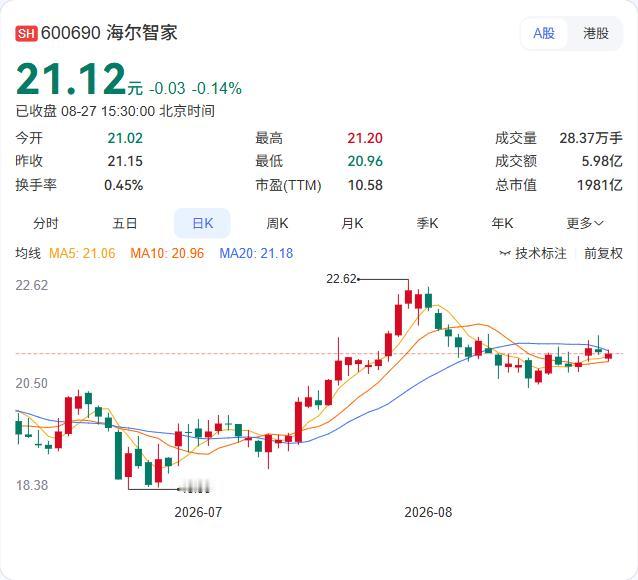Click the 22.62 high-price chart annotation
638x580 pixels.
tap(341, 279)
